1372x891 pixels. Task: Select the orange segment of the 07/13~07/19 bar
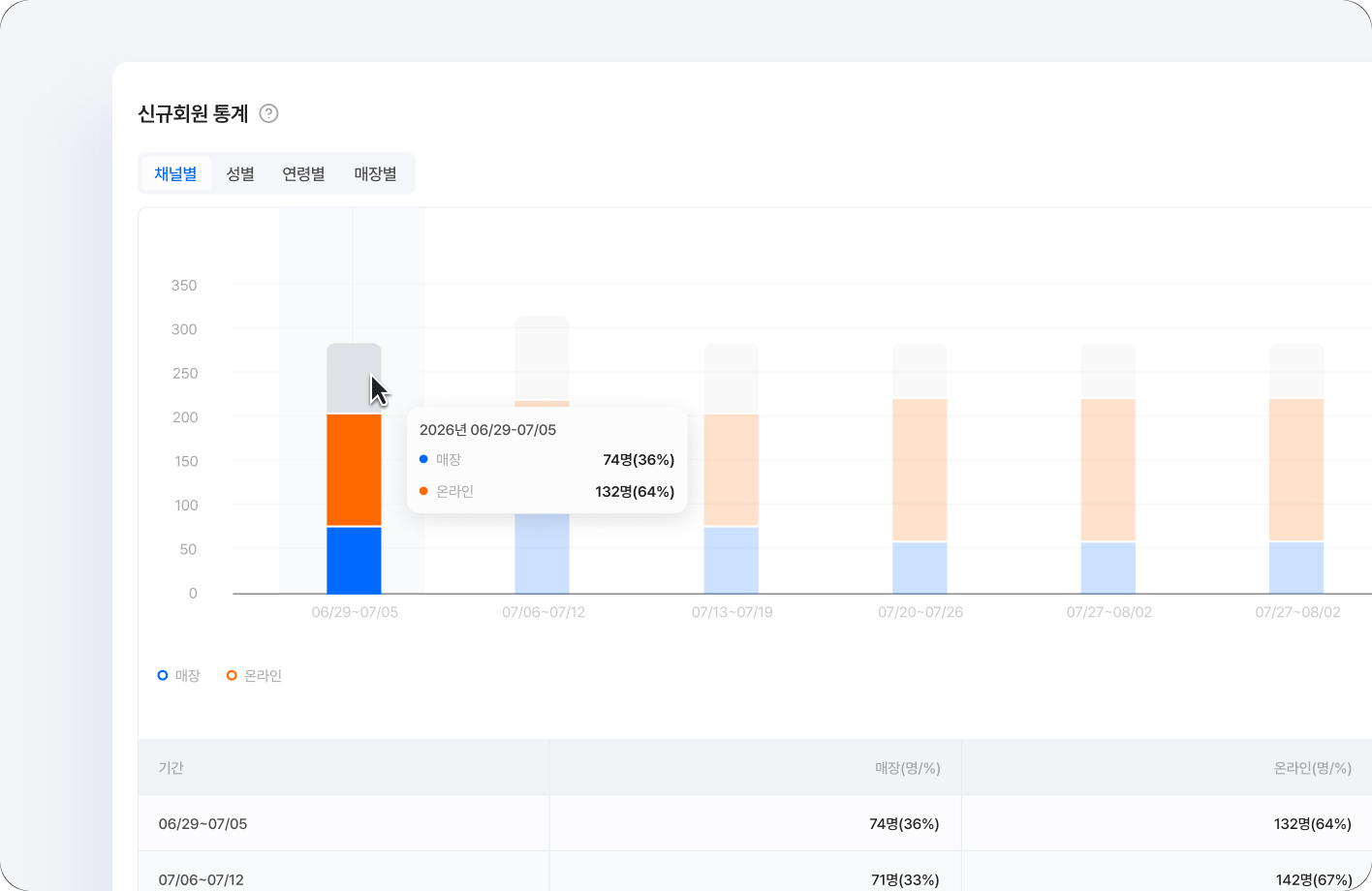pos(731,470)
